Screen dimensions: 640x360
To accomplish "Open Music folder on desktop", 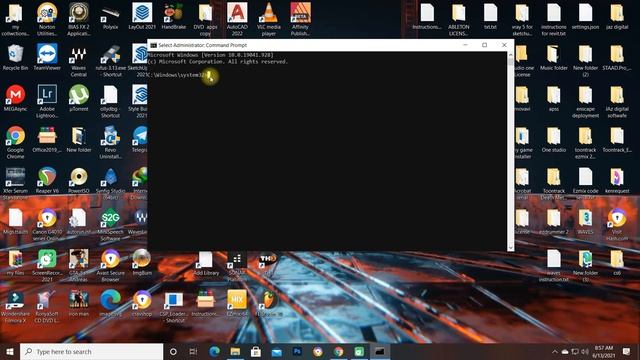I will pyautogui.click(x=554, y=57).
